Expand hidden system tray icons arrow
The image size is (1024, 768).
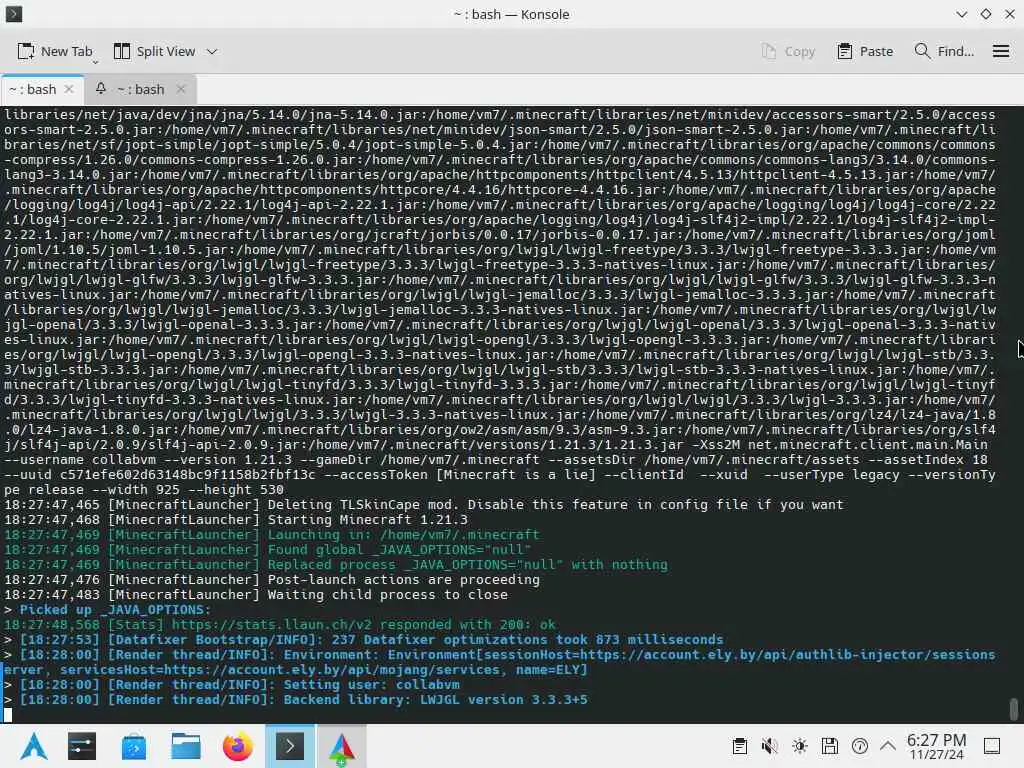coord(888,746)
